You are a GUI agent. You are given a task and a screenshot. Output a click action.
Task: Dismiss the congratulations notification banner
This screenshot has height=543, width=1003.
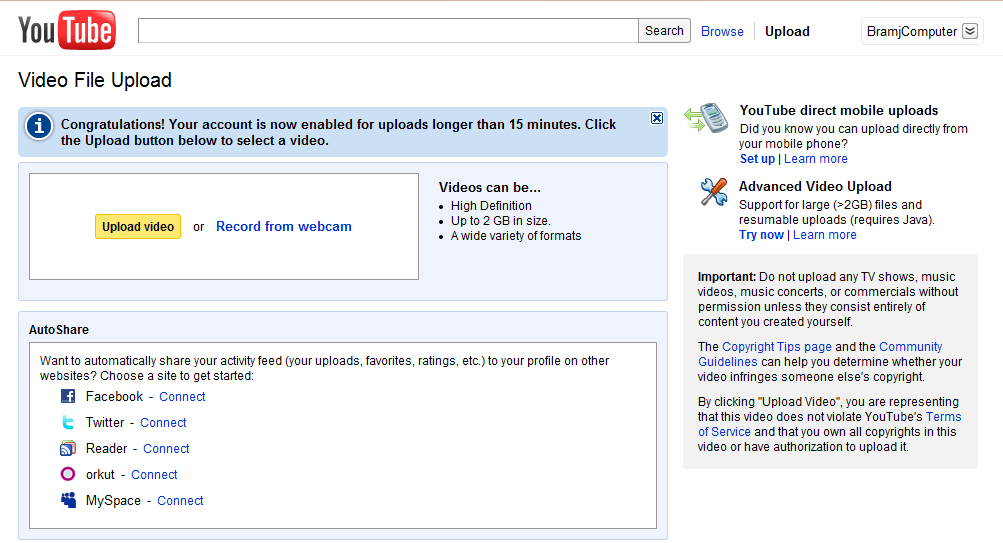tap(657, 118)
